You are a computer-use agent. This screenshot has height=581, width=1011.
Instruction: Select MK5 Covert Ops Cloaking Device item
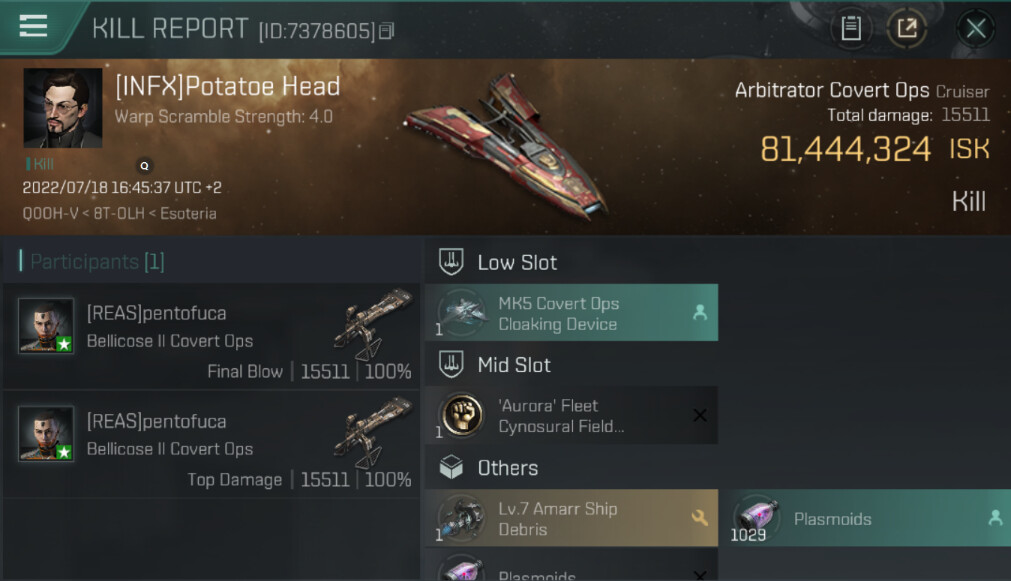(x=571, y=313)
